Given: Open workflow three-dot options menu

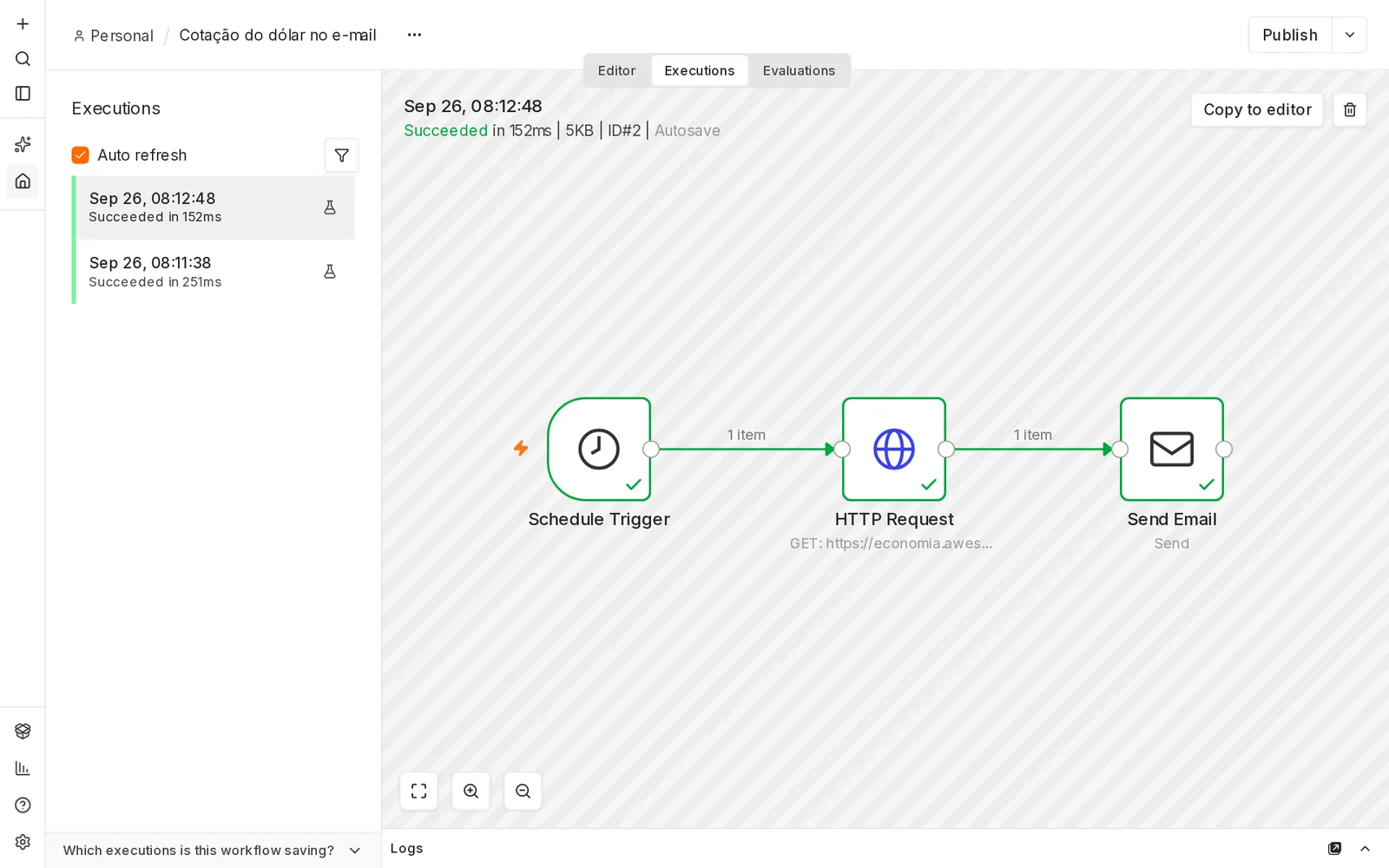Looking at the screenshot, I should point(414,35).
